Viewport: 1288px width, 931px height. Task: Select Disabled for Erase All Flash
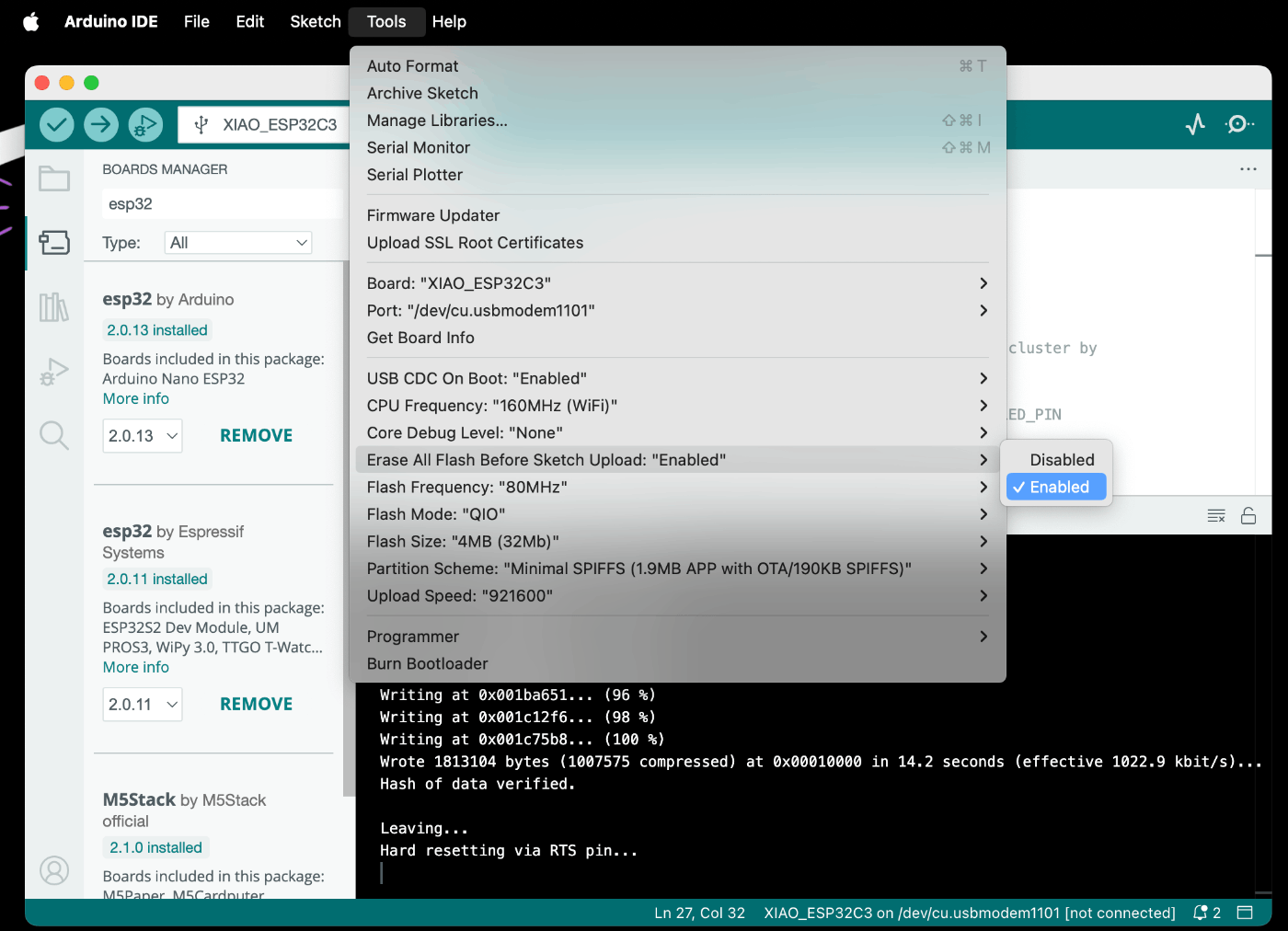(1062, 460)
